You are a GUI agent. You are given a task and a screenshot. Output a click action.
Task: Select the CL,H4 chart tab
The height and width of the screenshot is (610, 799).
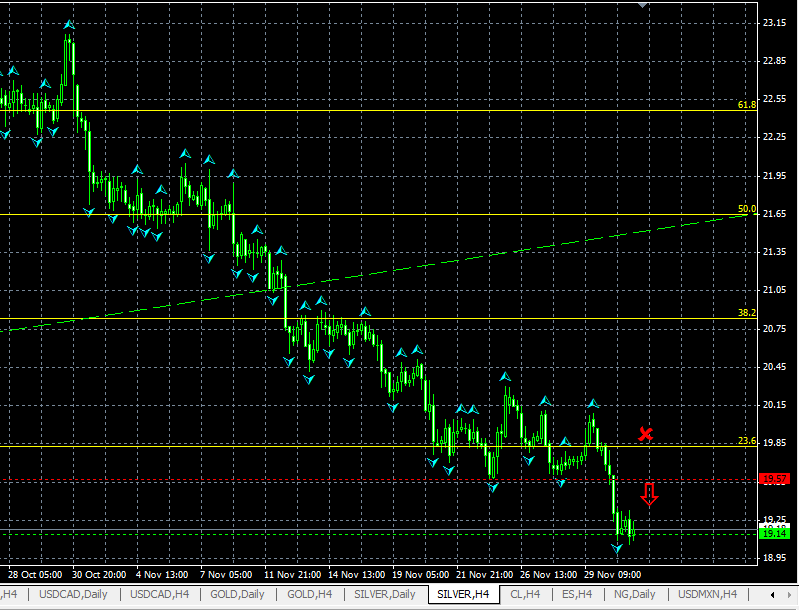(x=524, y=595)
